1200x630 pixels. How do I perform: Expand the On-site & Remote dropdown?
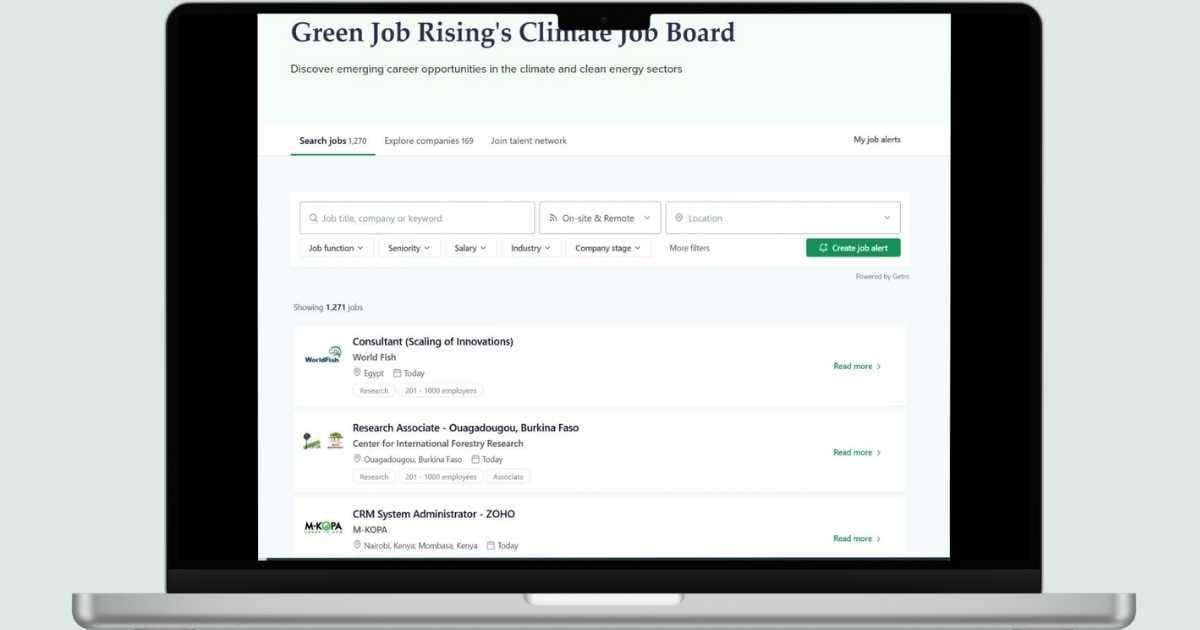click(x=600, y=218)
